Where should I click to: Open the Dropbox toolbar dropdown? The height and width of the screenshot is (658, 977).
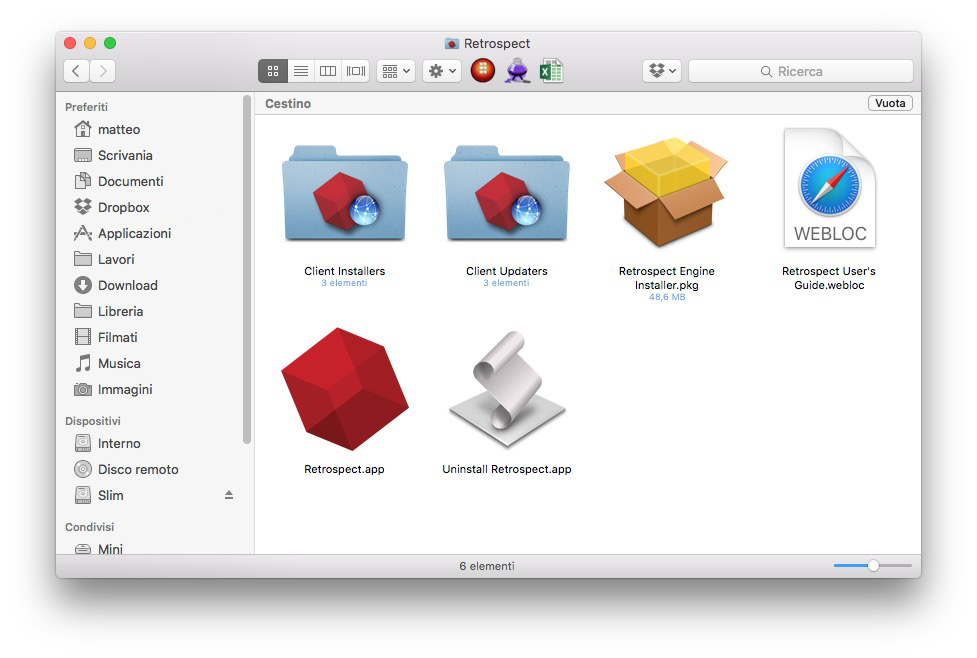pyautogui.click(x=662, y=71)
